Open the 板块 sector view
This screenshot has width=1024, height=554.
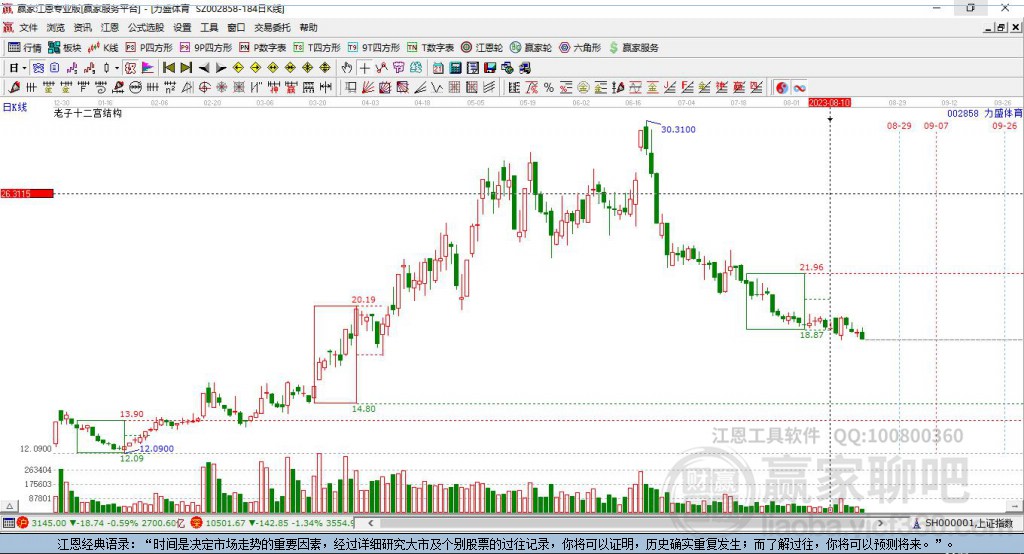pos(64,48)
